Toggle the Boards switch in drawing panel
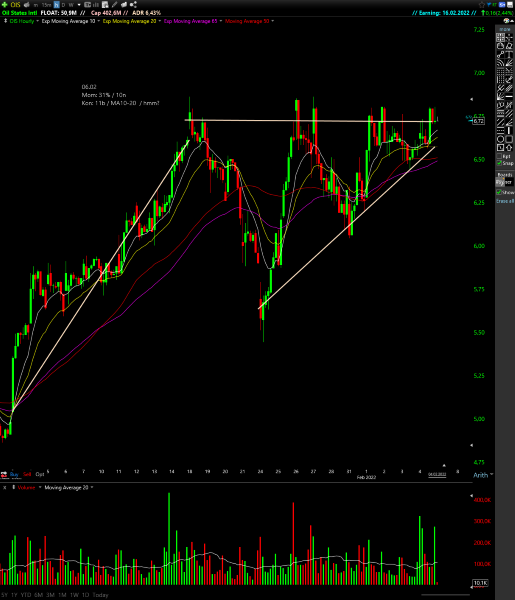515x600 pixels. tap(505, 182)
